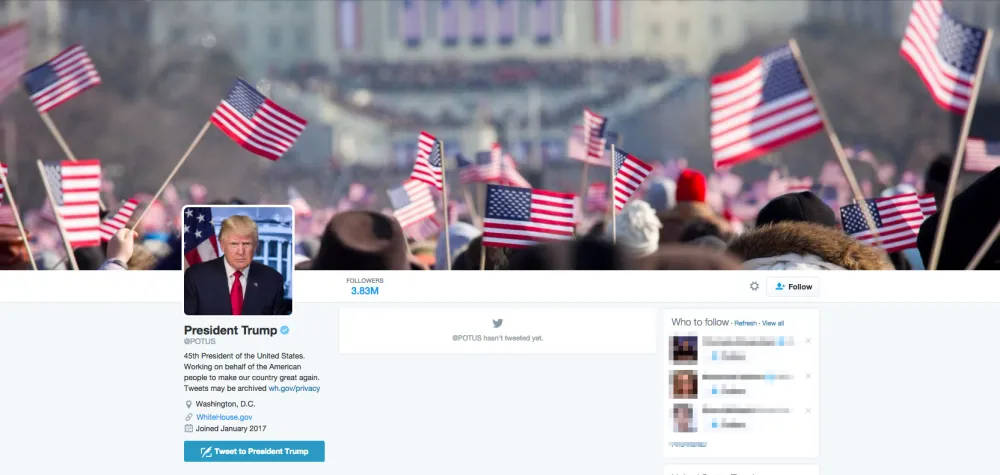Dismiss the third Who to follow suggestion

(808, 411)
